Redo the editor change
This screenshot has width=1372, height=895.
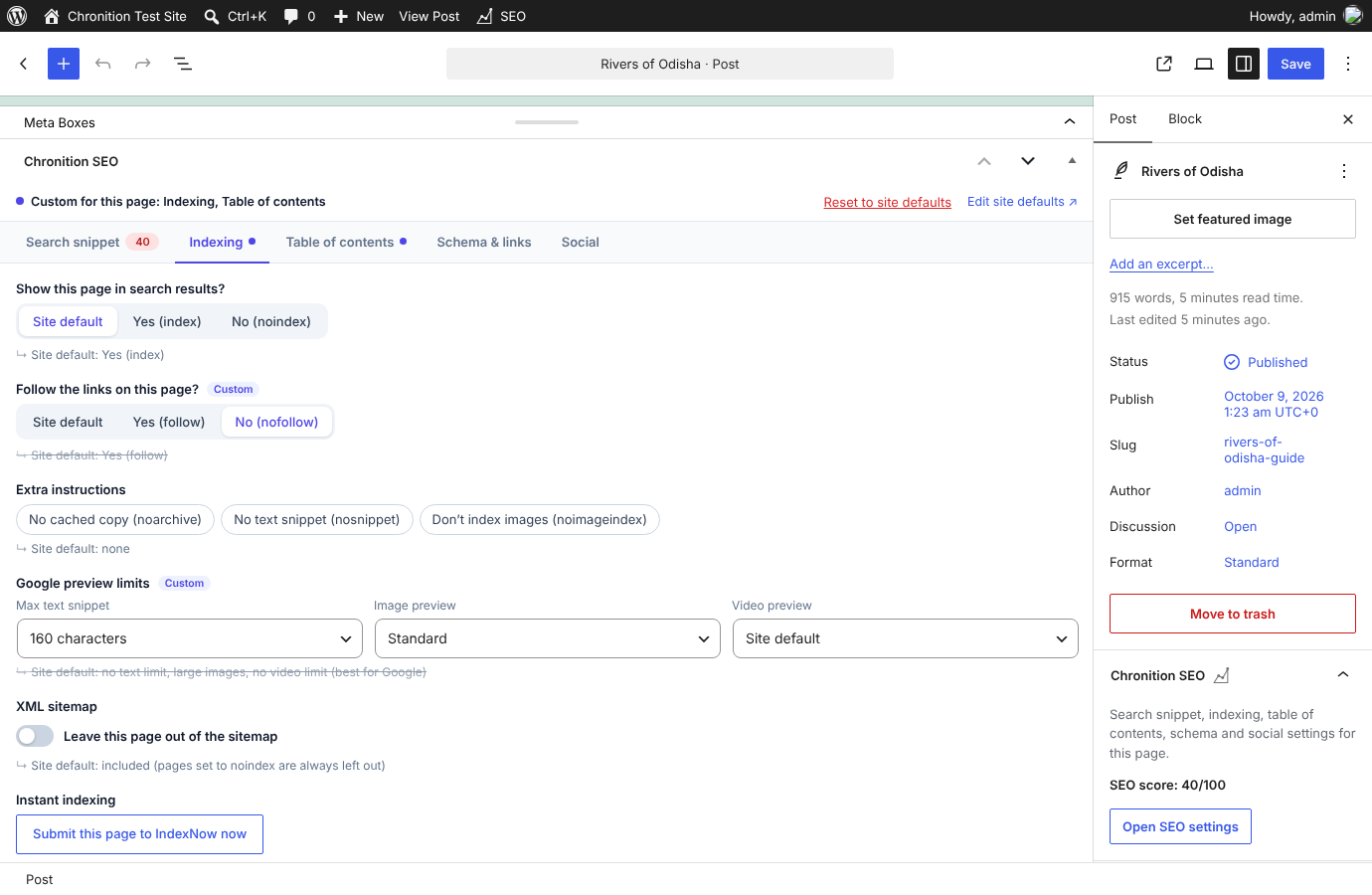coord(143,64)
